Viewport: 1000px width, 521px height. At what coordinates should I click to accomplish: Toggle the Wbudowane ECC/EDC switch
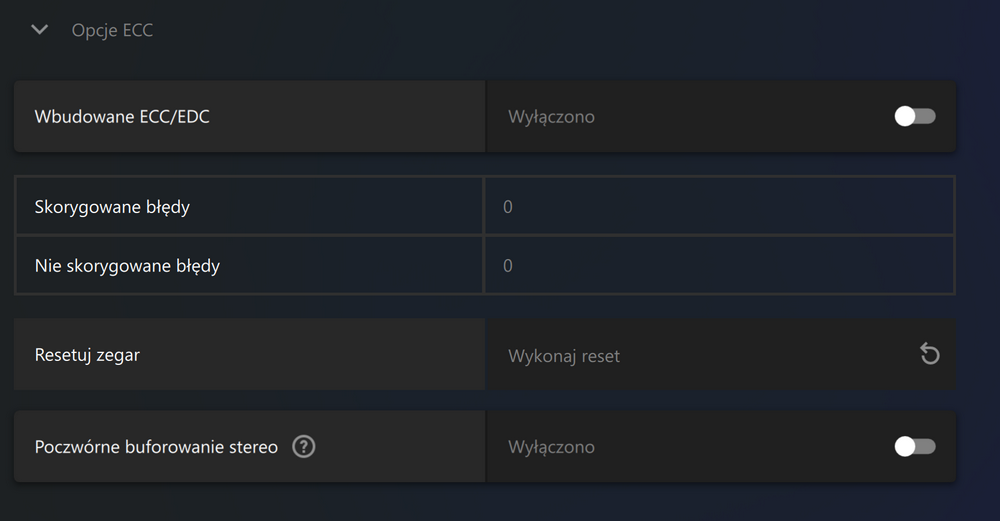pos(915,116)
